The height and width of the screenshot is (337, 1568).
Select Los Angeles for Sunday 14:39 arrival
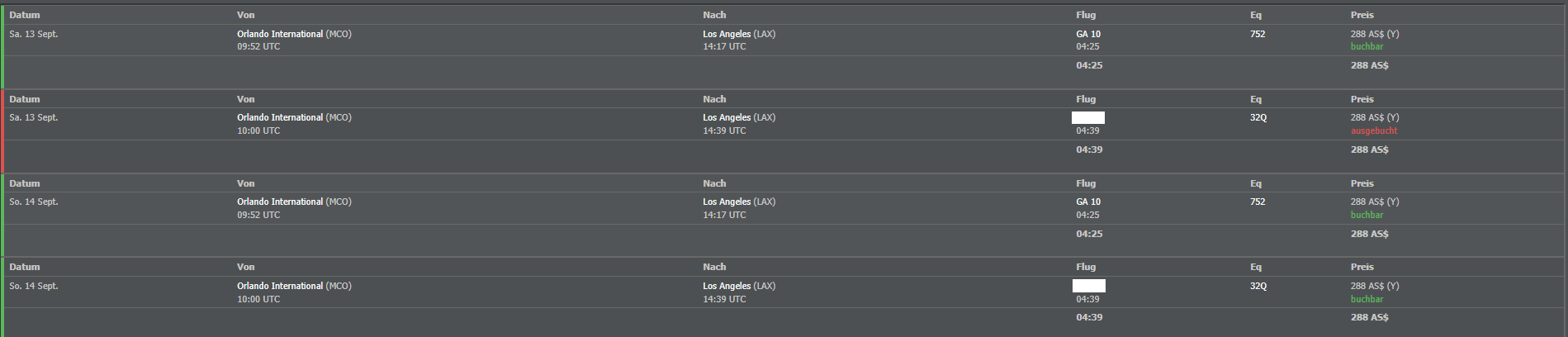[727, 286]
